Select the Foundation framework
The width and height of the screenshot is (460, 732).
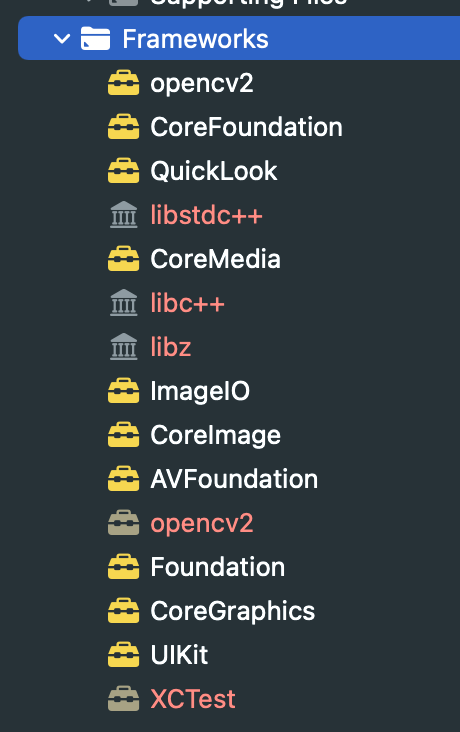pos(218,567)
